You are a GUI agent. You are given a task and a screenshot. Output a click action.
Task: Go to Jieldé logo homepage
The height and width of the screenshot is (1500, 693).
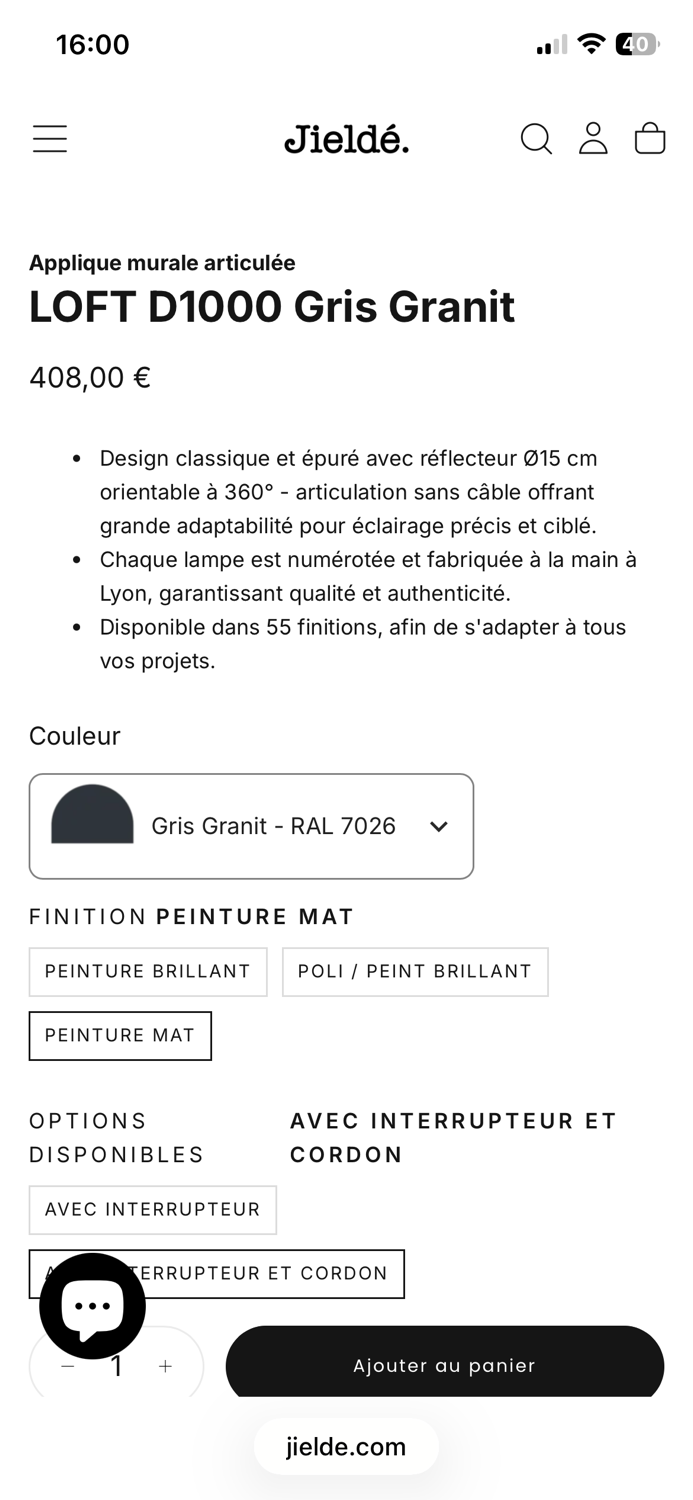pos(346,139)
